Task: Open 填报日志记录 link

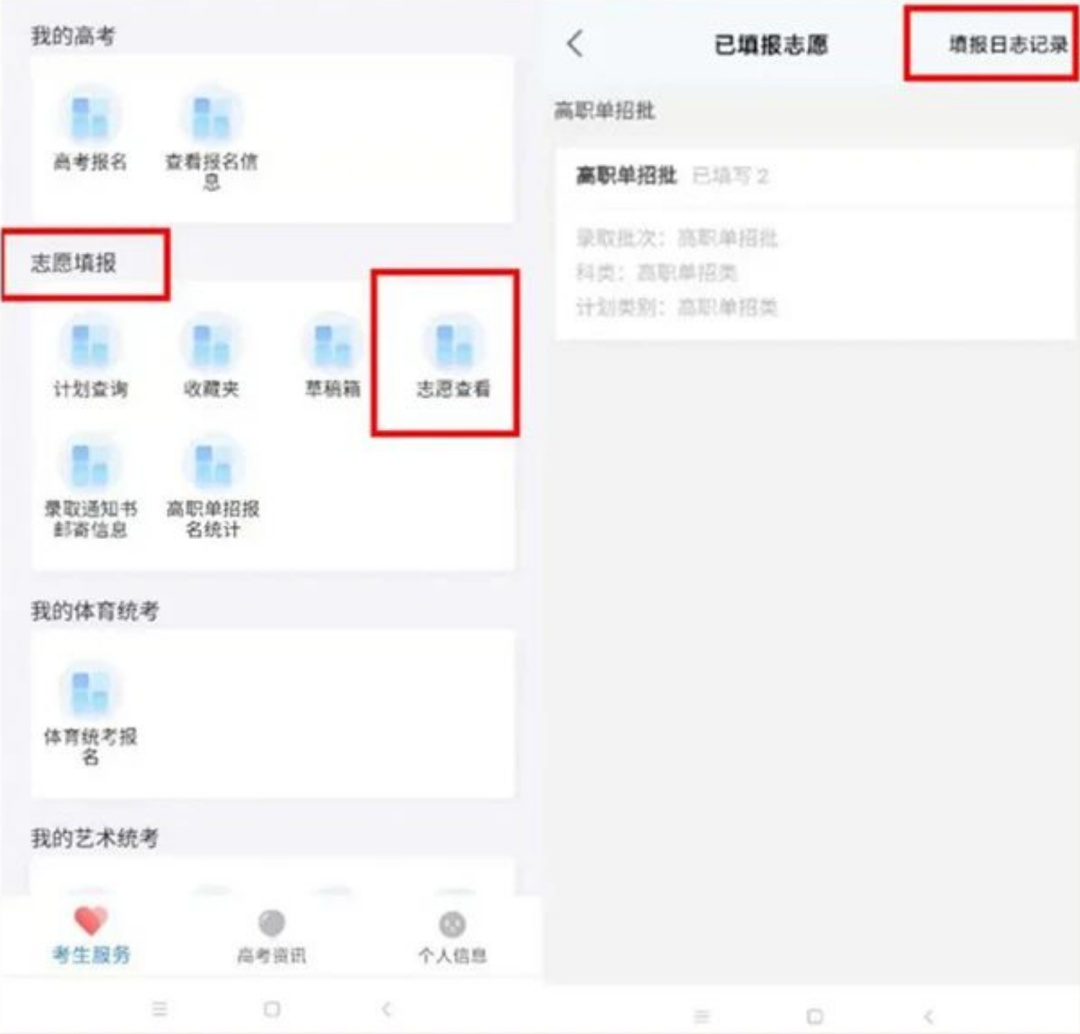Action: 1008,45
